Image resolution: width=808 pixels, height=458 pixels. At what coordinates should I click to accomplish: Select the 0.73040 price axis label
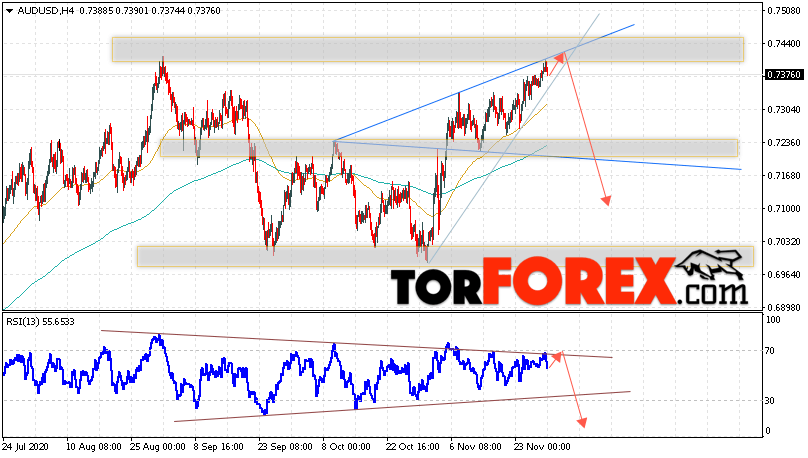pyautogui.click(x=784, y=110)
